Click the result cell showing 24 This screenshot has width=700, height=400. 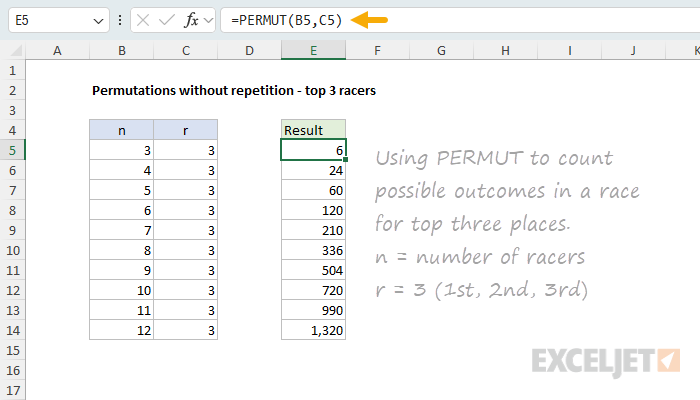[313, 170]
